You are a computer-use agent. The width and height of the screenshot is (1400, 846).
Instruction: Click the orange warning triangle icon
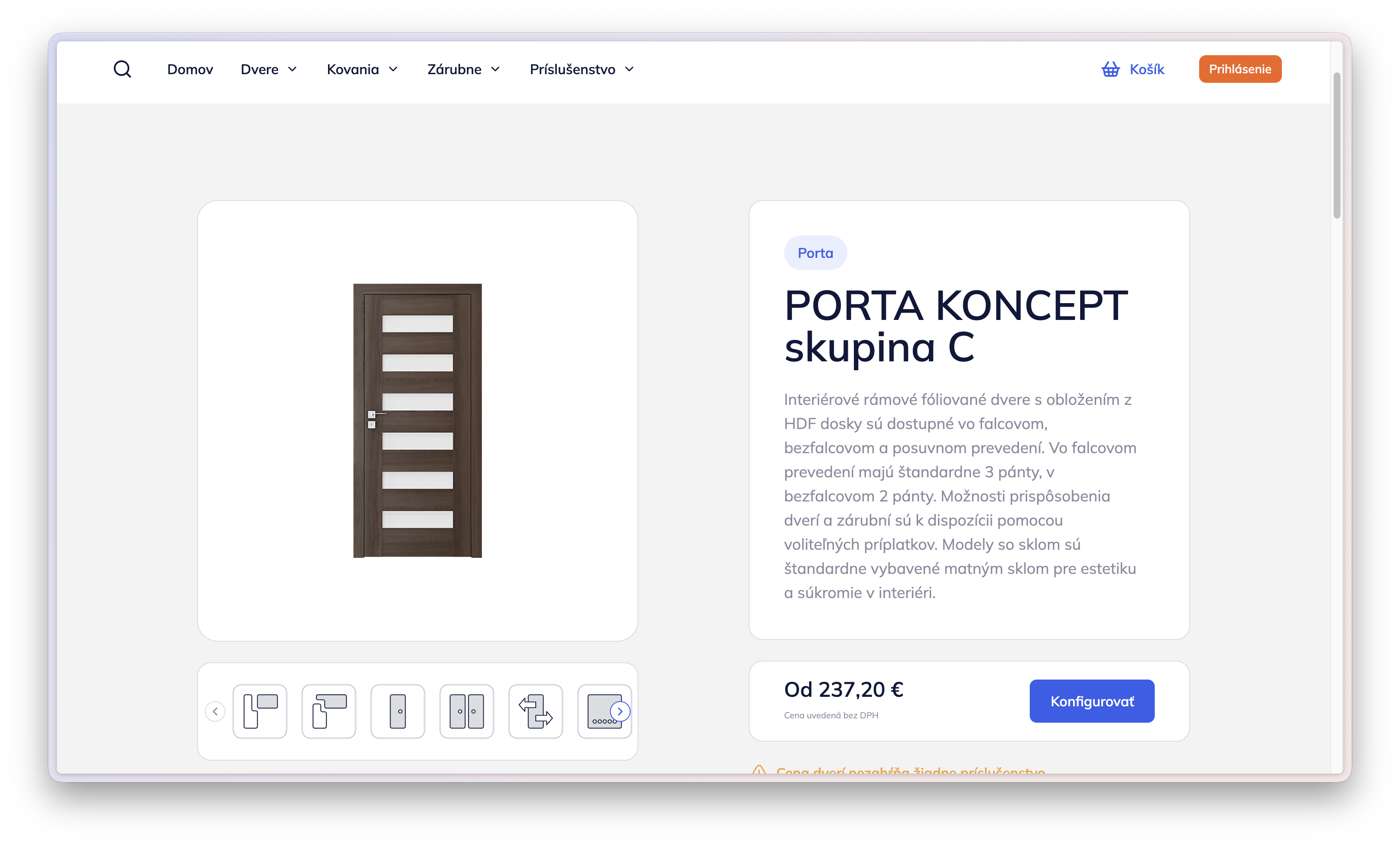759,769
